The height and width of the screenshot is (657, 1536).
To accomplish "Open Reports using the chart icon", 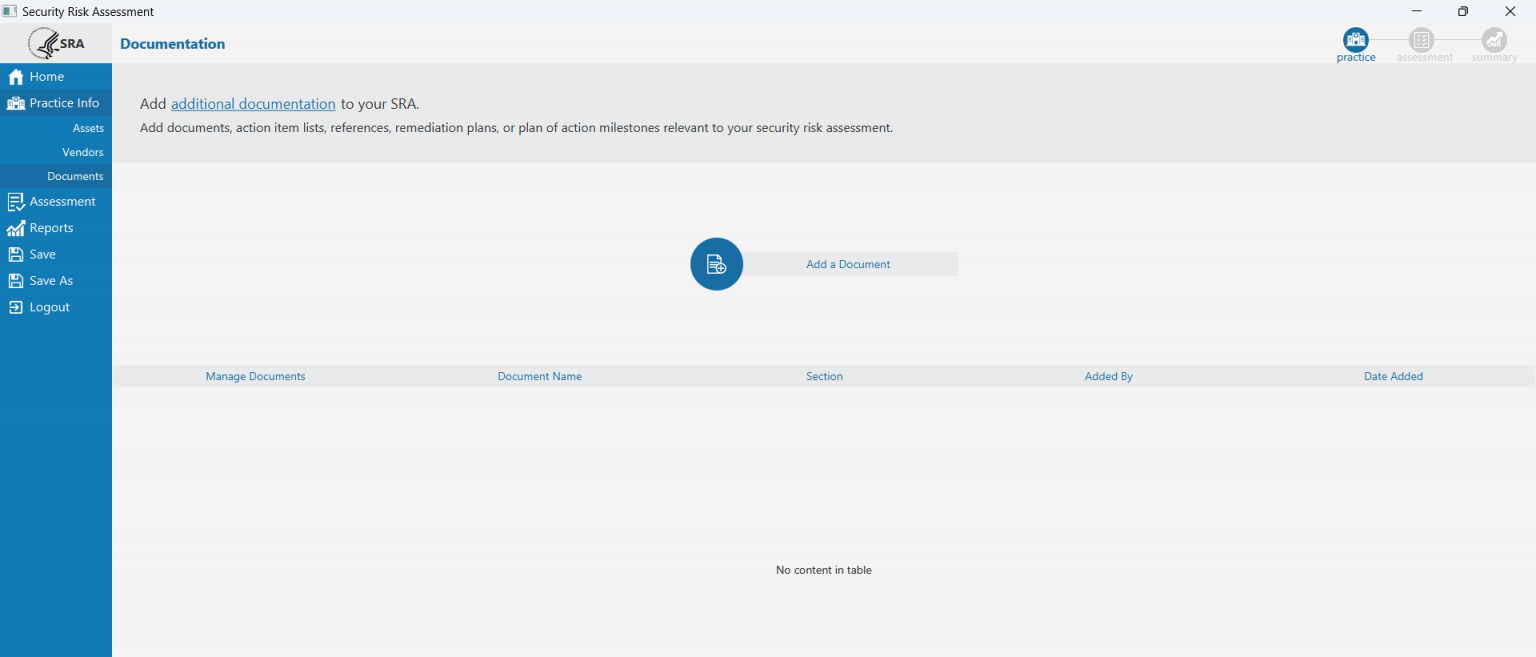I will (14, 227).
